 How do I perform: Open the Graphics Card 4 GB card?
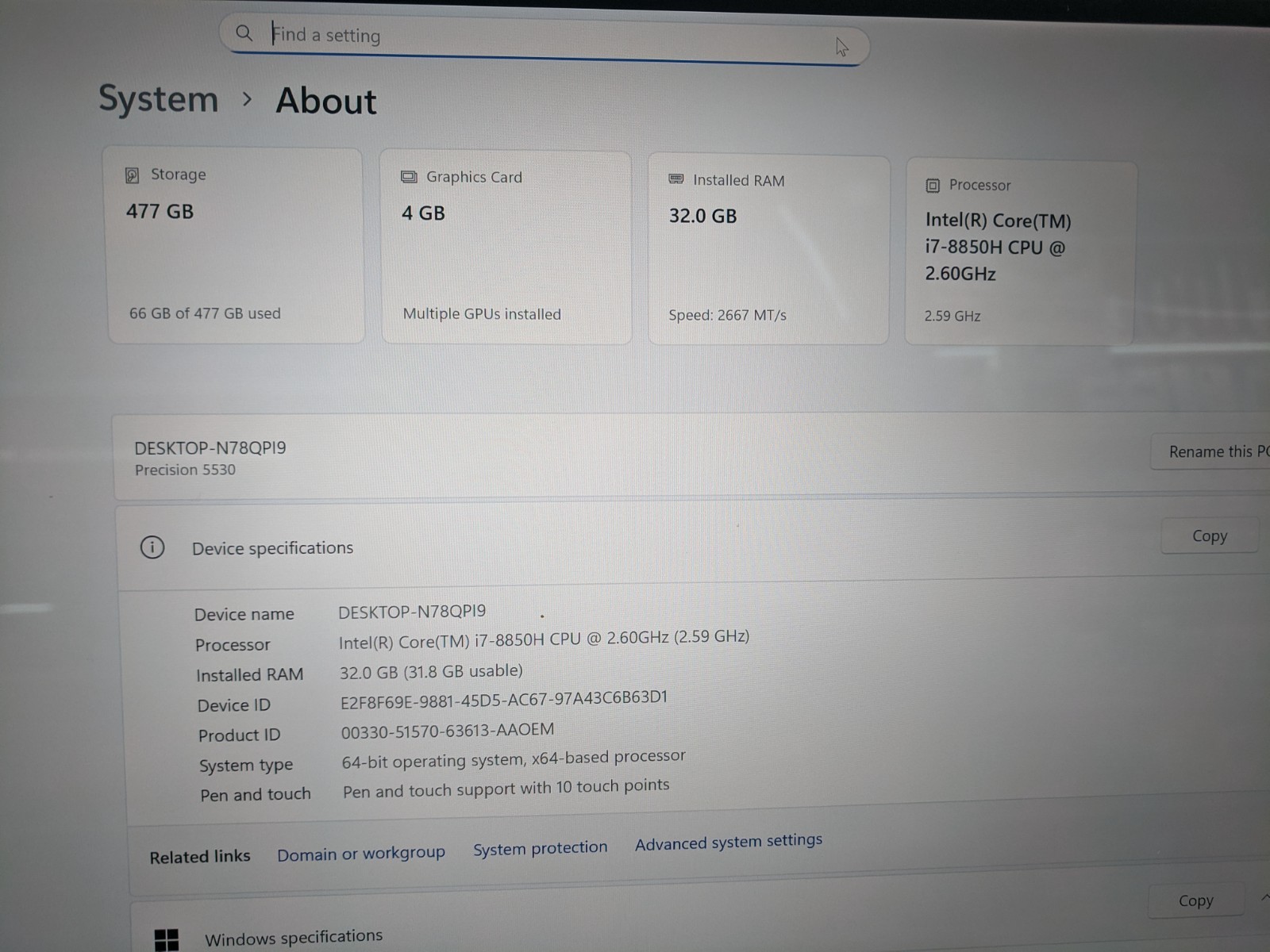tap(506, 248)
